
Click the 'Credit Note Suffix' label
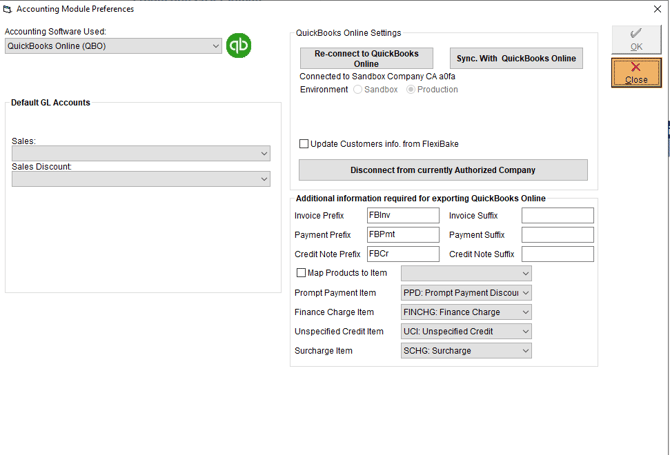[482, 254]
